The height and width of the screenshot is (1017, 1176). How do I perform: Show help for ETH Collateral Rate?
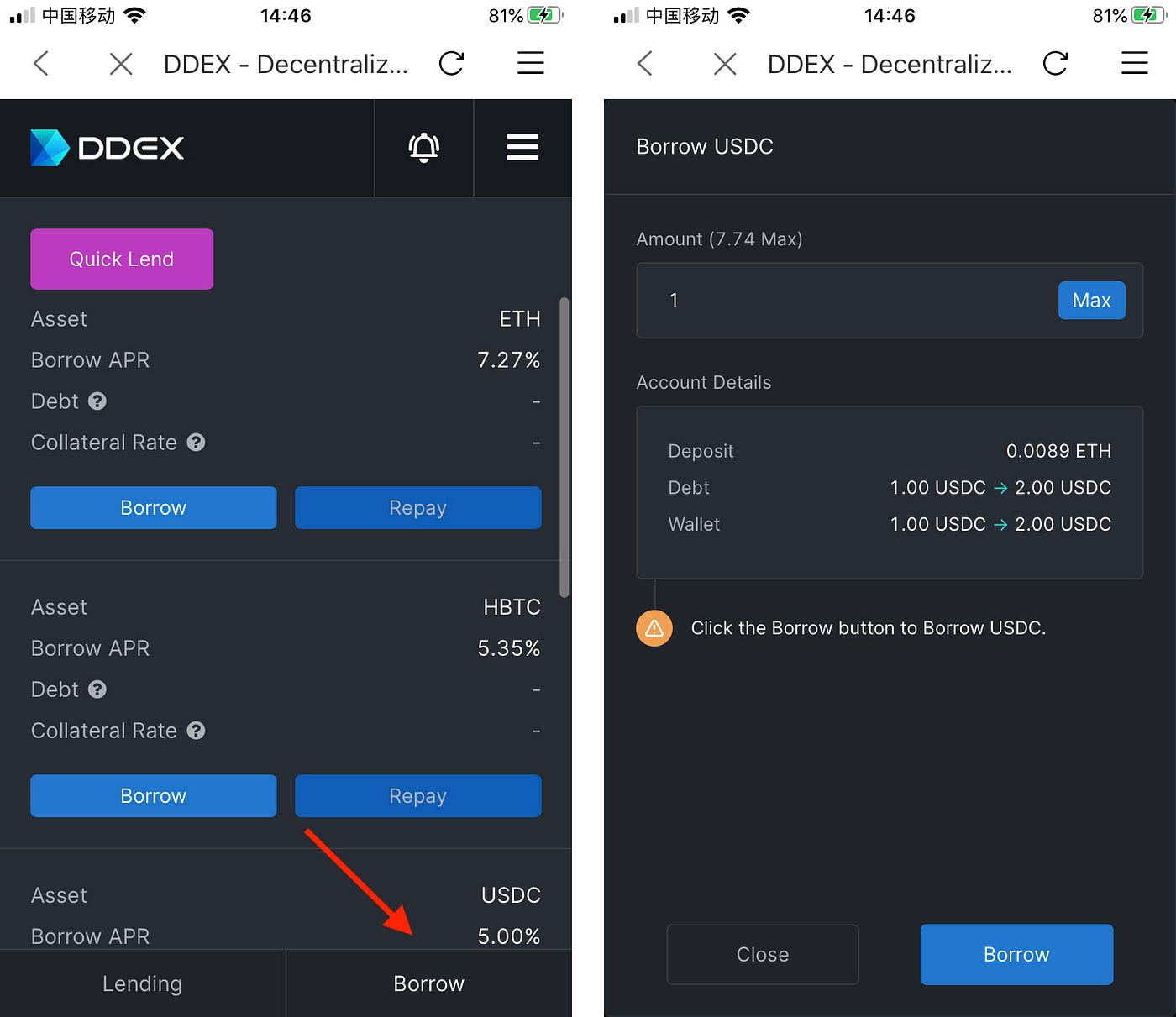tap(196, 443)
